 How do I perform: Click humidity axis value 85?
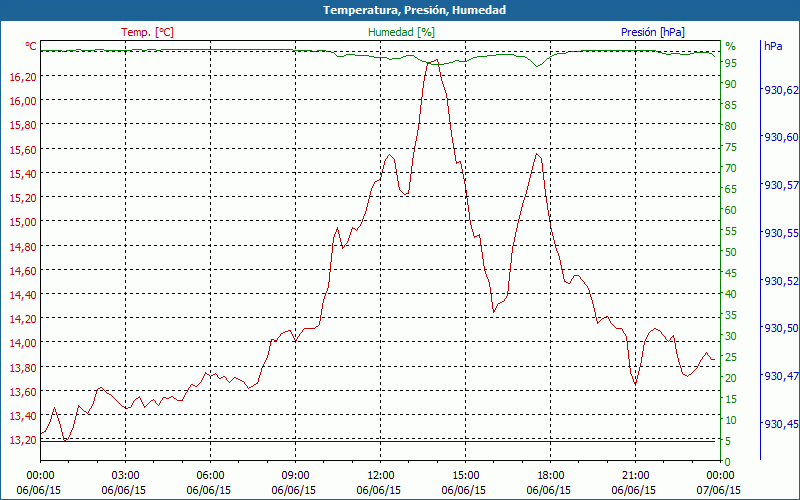(731, 105)
